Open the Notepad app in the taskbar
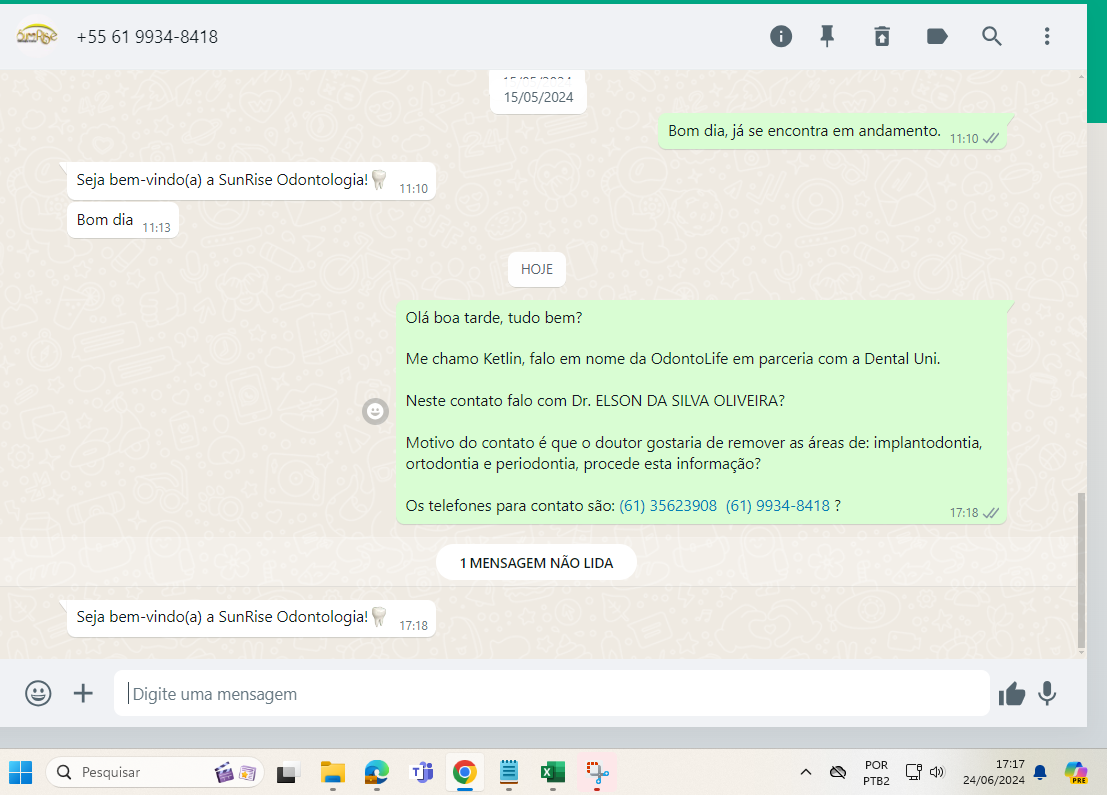 click(x=509, y=772)
